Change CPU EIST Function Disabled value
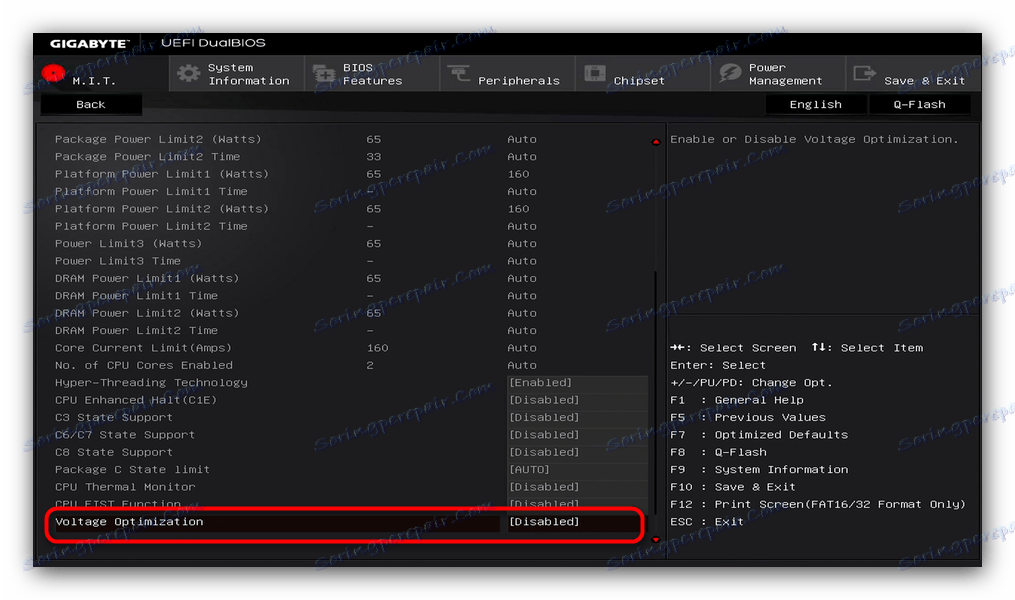Screen dimensions: 1015x600 coord(577,504)
